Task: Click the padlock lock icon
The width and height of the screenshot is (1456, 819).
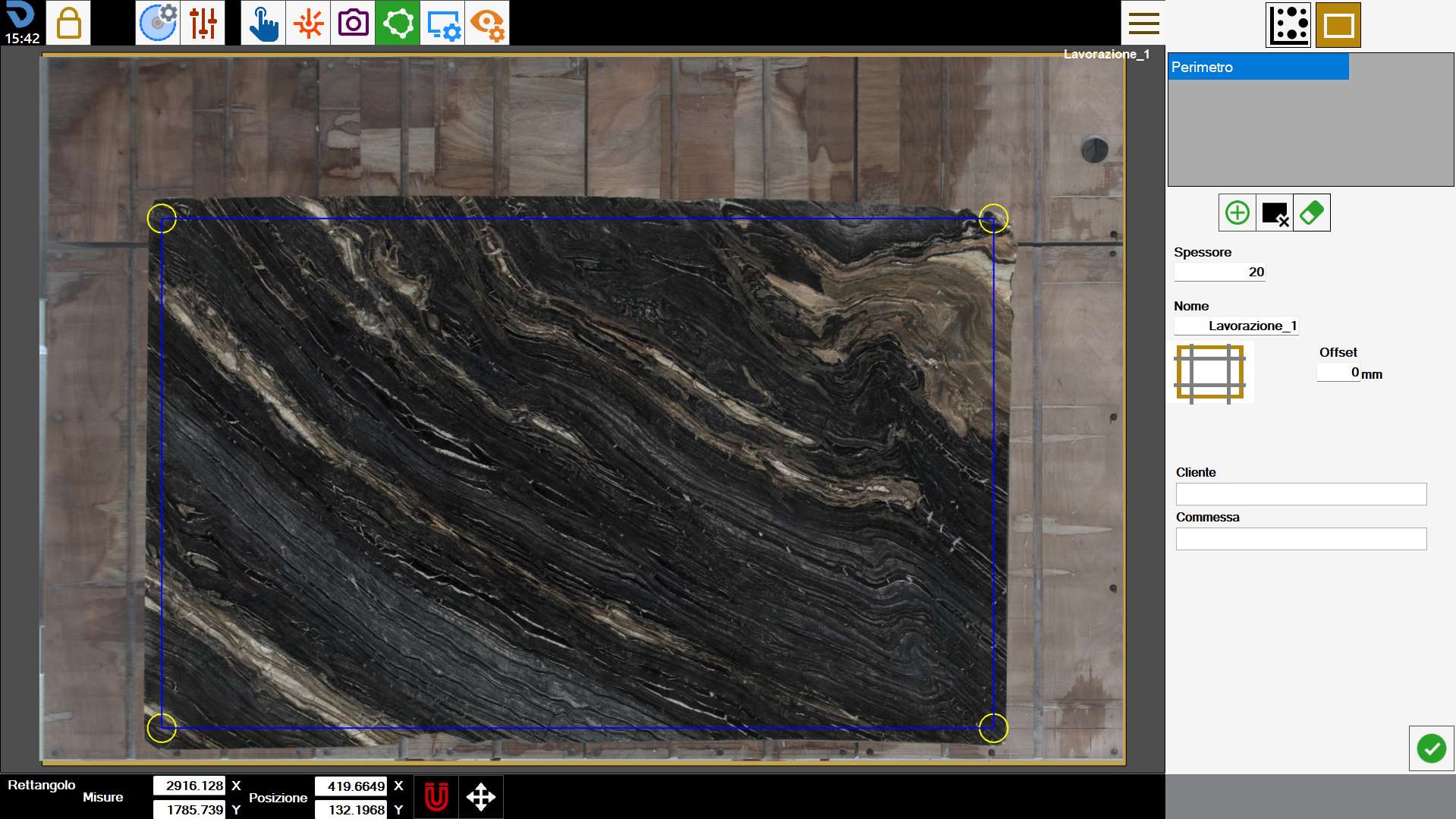Action: point(68,23)
